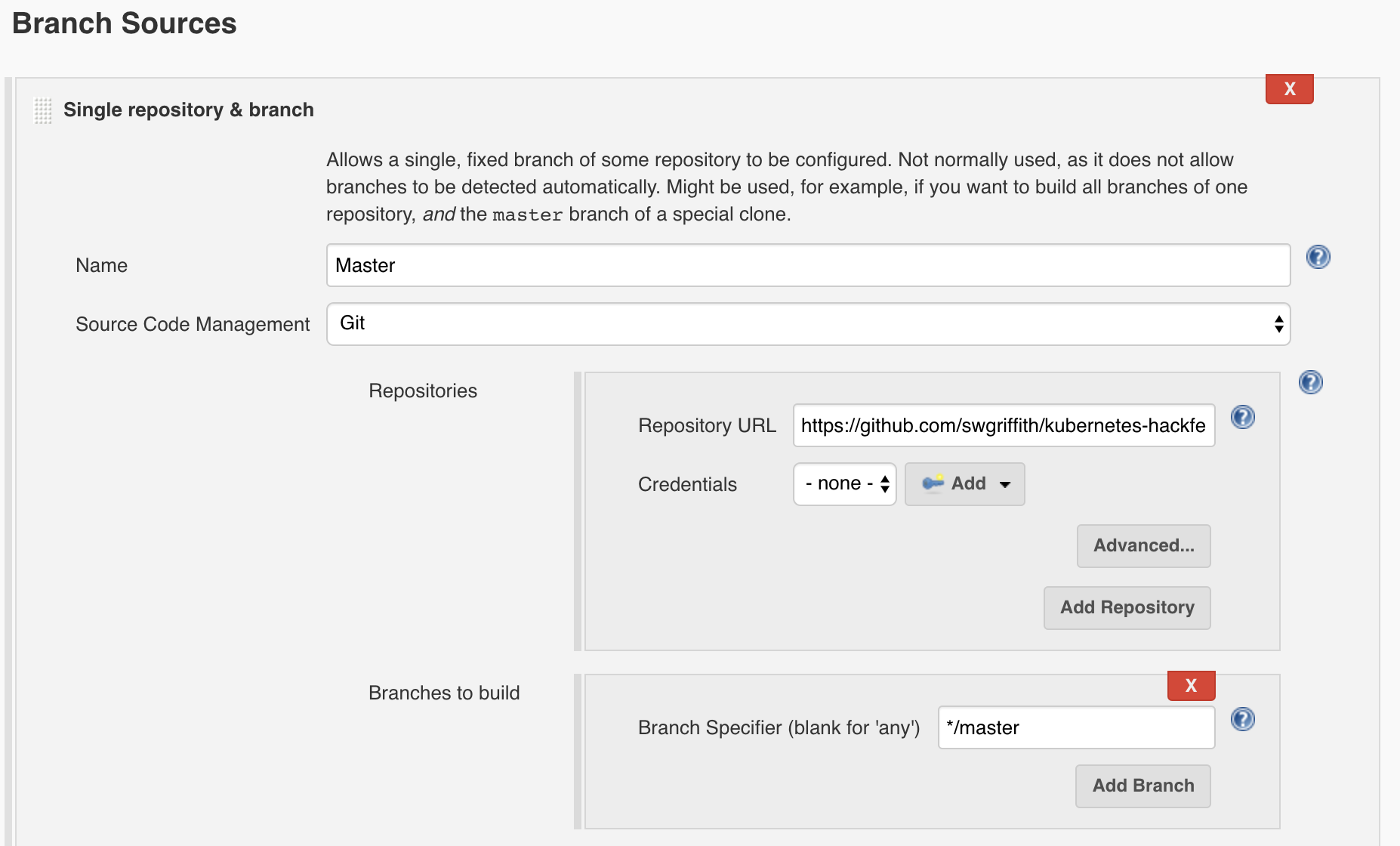Click the Name label
The width and height of the screenshot is (1400, 846).
[x=101, y=265]
